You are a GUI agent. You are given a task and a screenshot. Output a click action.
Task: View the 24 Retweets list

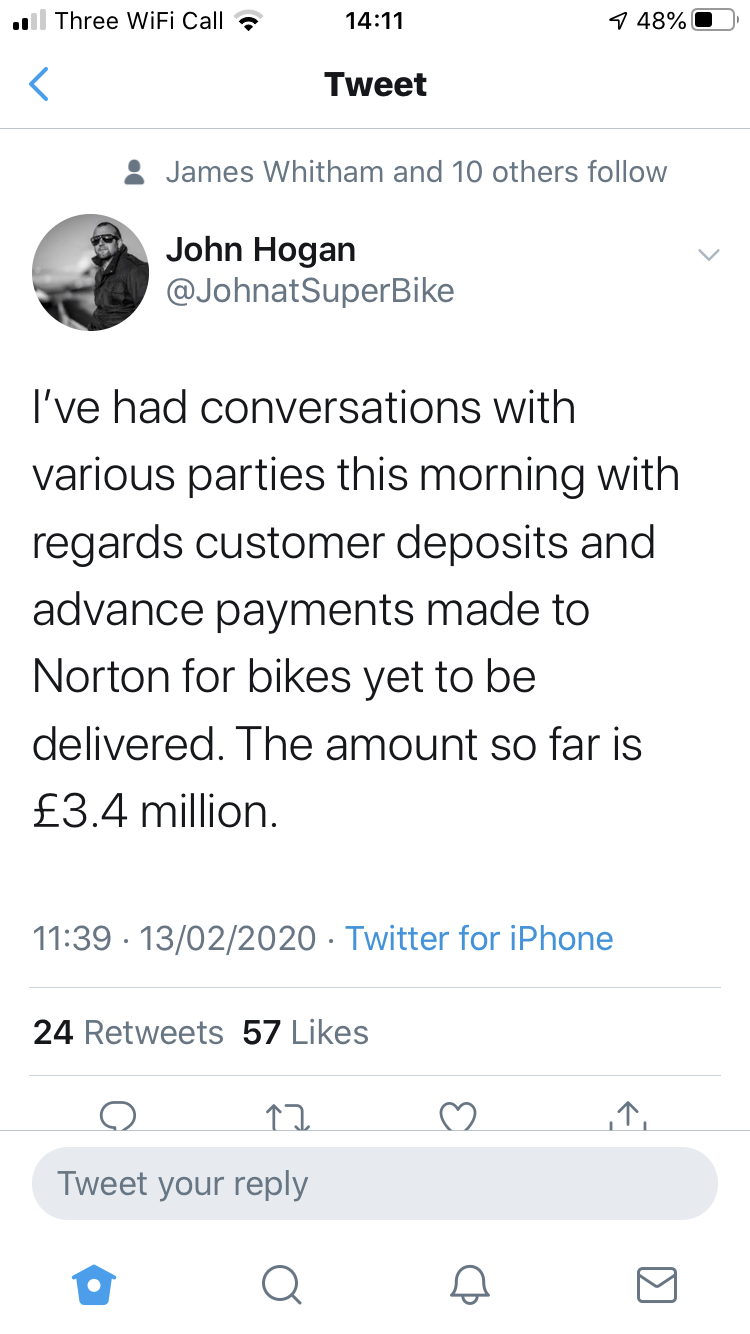[x=128, y=1032]
